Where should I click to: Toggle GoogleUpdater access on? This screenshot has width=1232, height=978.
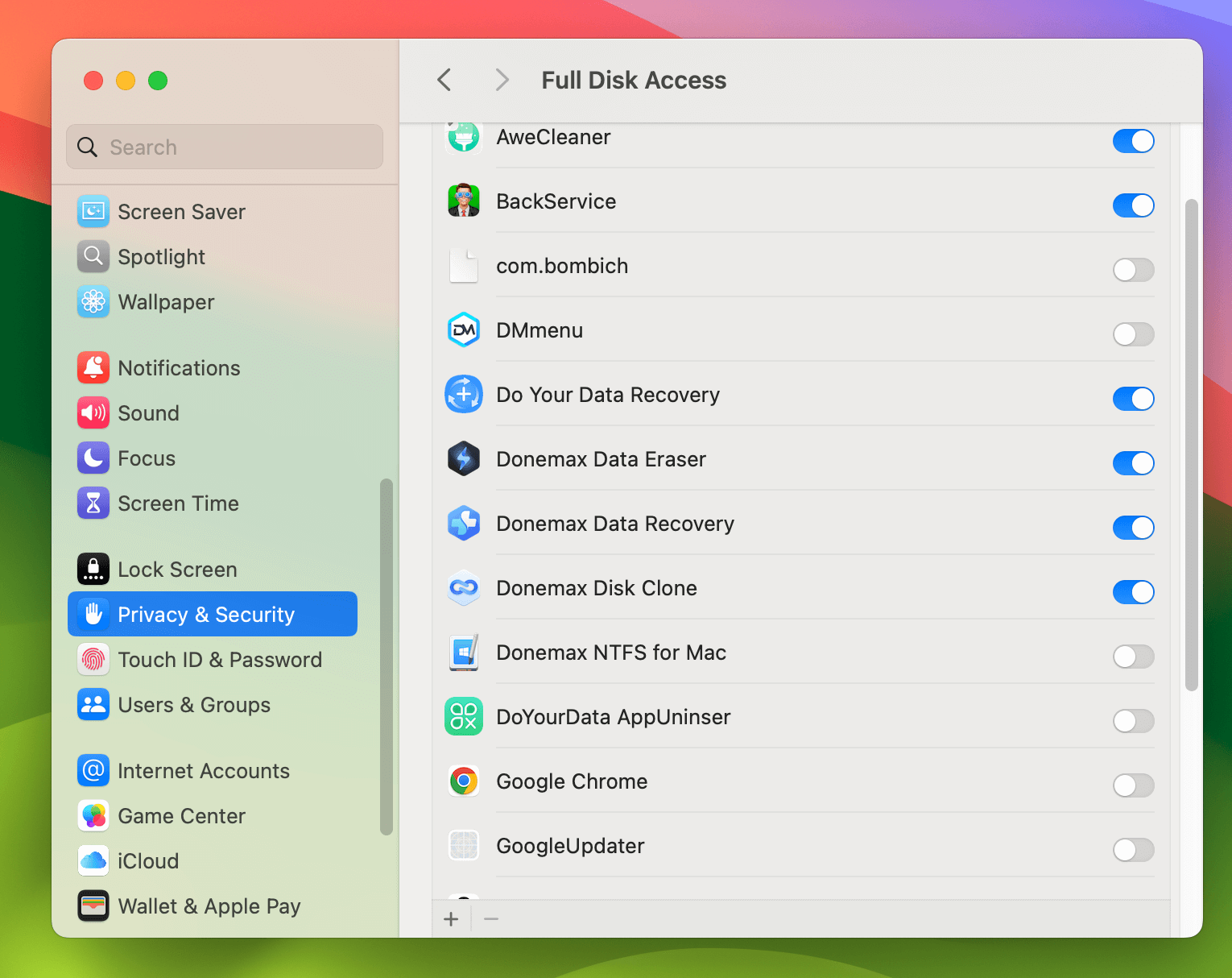(1133, 850)
